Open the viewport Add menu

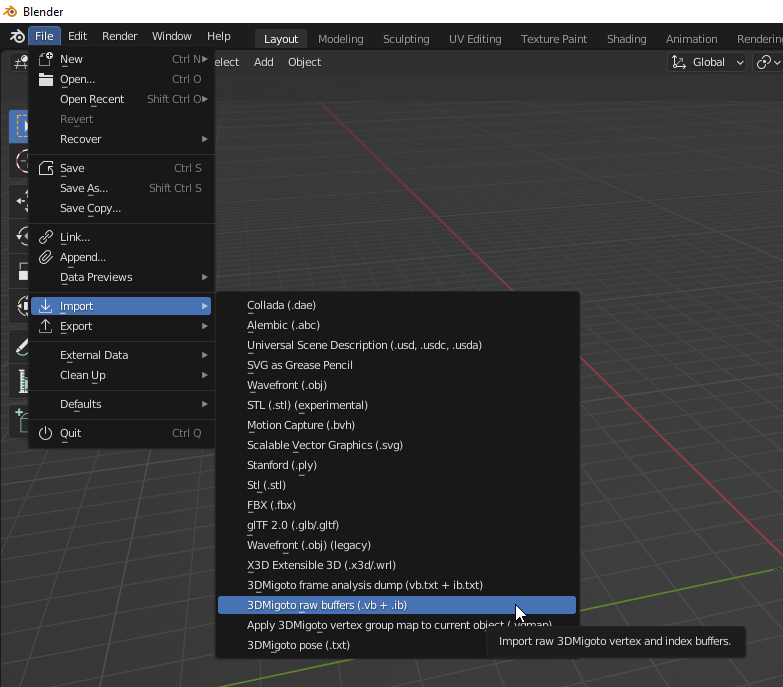pos(264,62)
